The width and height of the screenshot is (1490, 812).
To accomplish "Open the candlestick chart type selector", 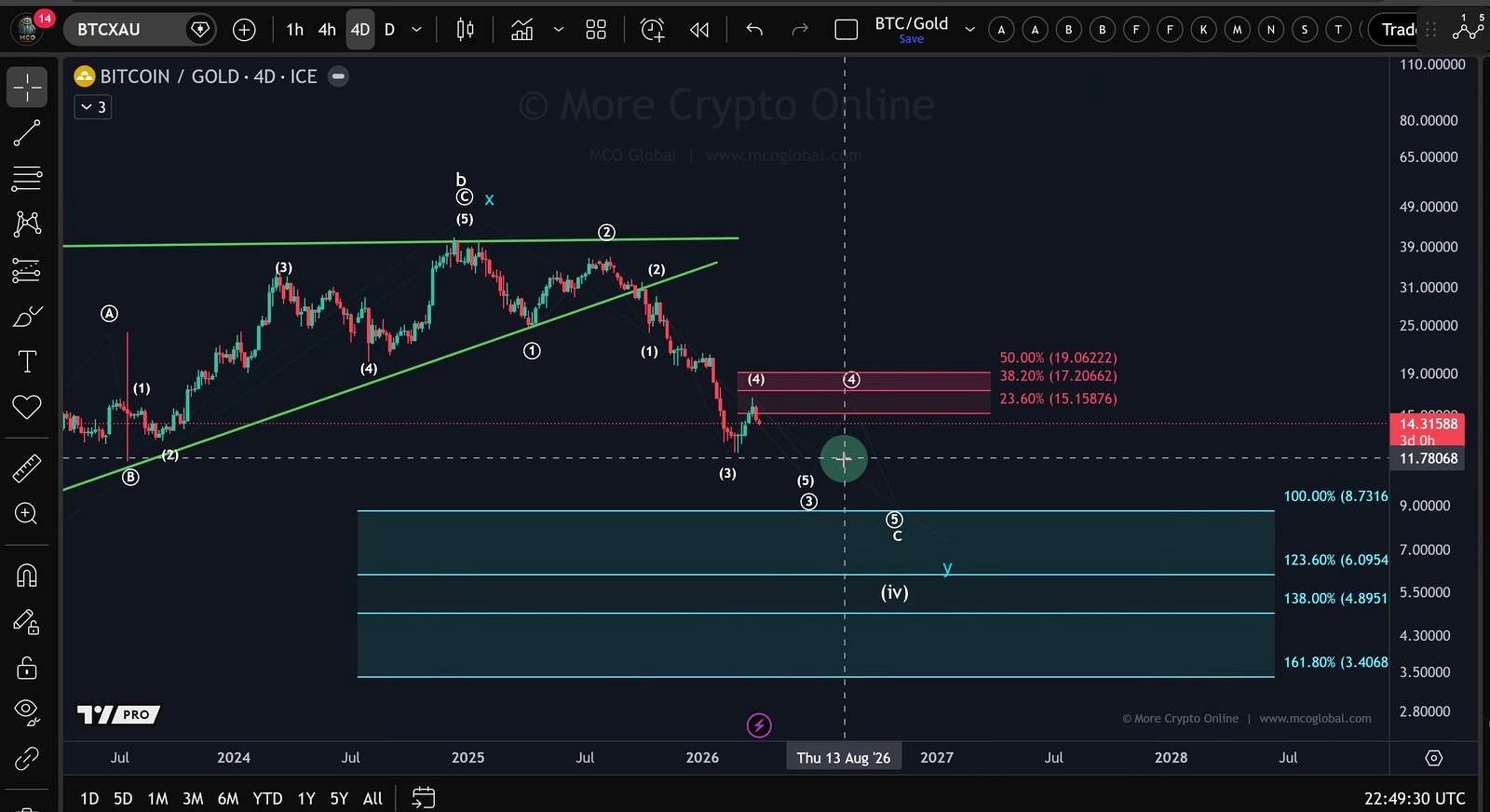I will coord(465,30).
